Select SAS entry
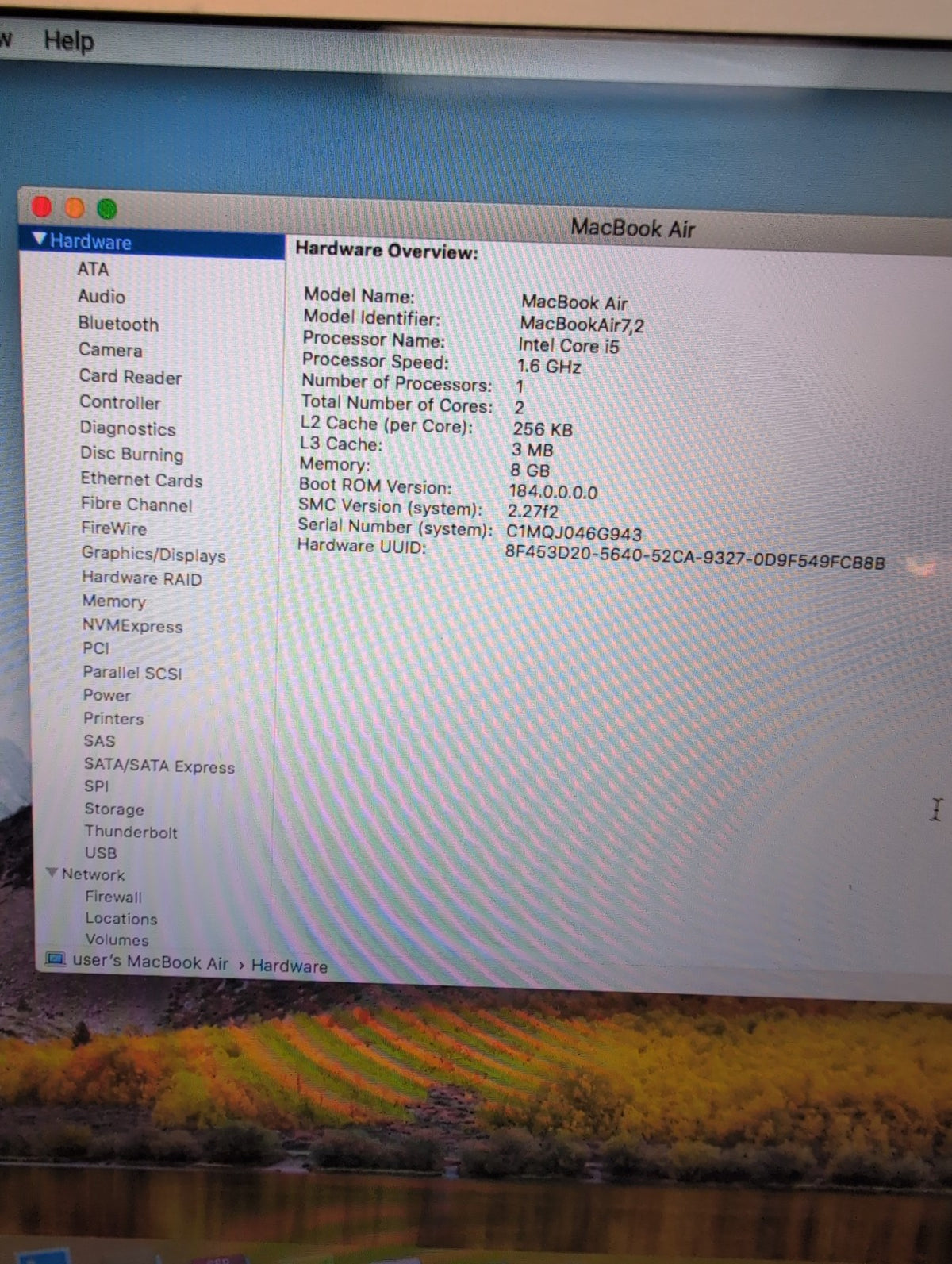The image size is (952, 1264). [99, 741]
